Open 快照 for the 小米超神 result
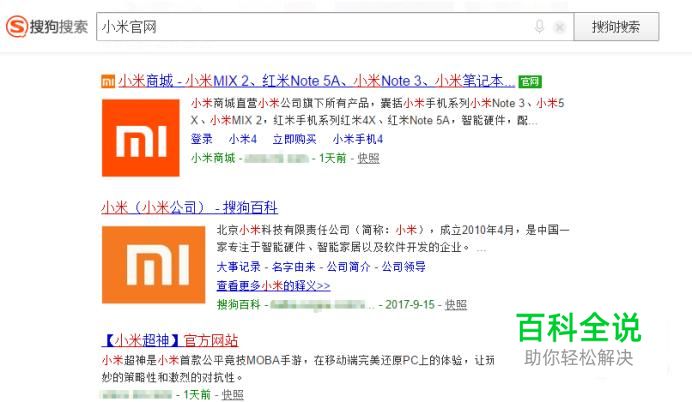This screenshot has width=692, height=402. 232,394
